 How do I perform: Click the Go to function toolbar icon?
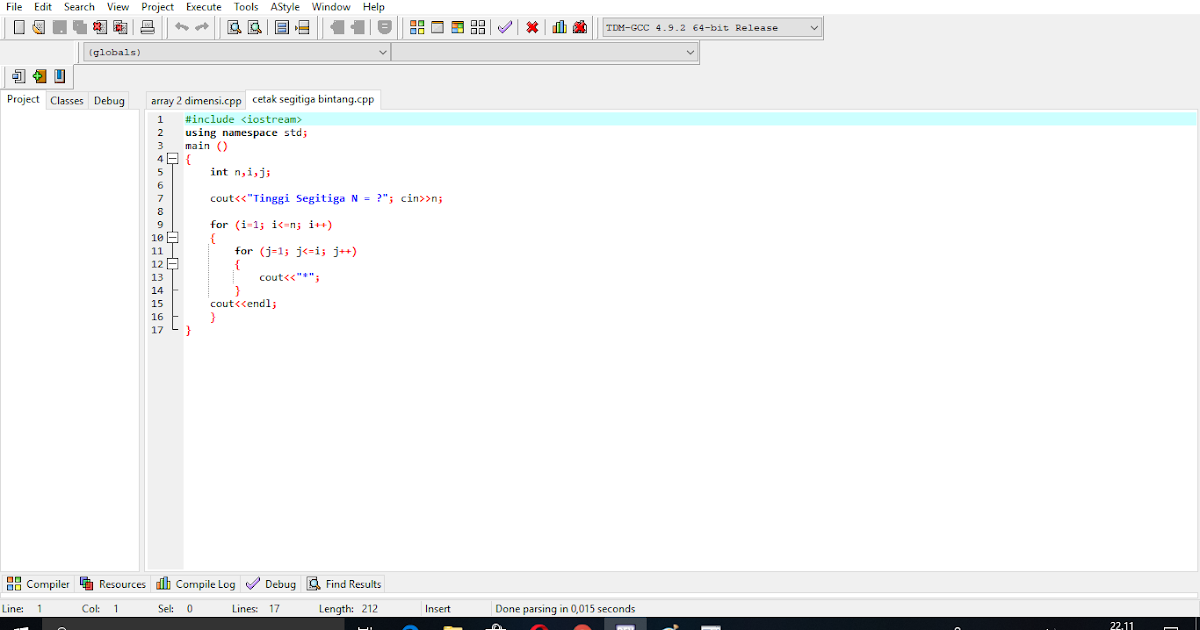[282, 27]
